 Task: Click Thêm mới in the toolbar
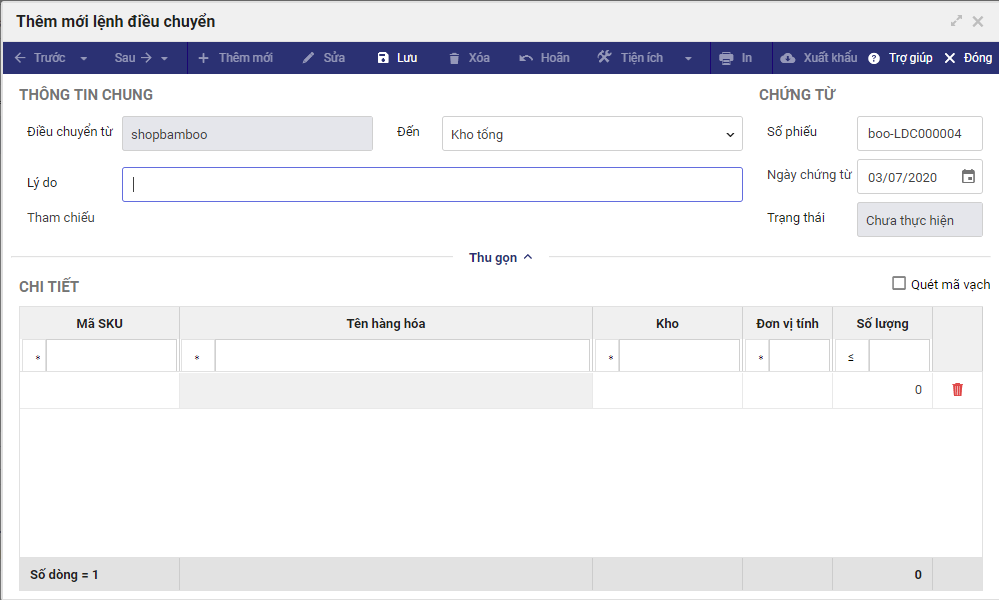tap(235, 58)
